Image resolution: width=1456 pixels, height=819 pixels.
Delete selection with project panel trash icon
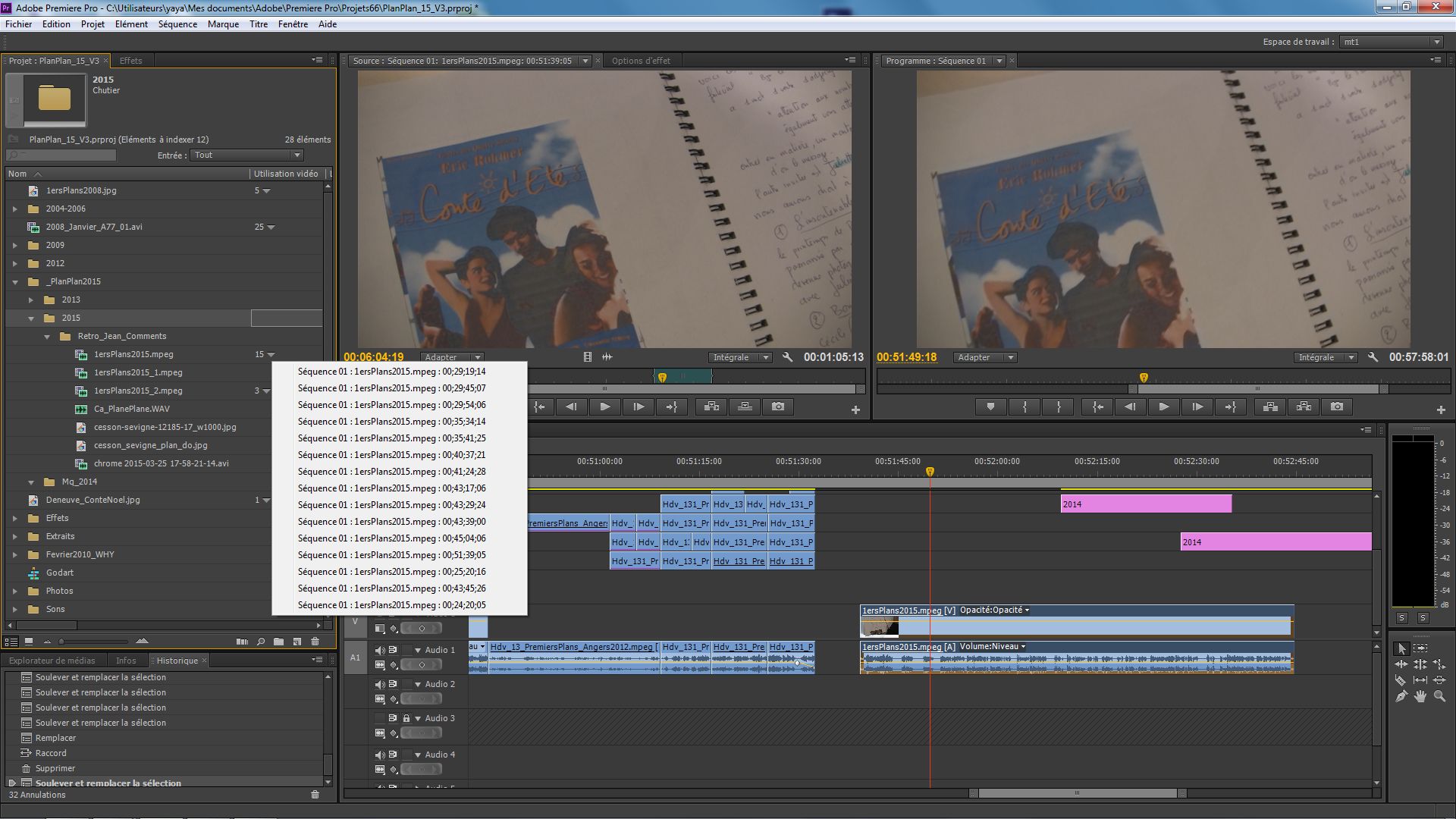[315, 642]
